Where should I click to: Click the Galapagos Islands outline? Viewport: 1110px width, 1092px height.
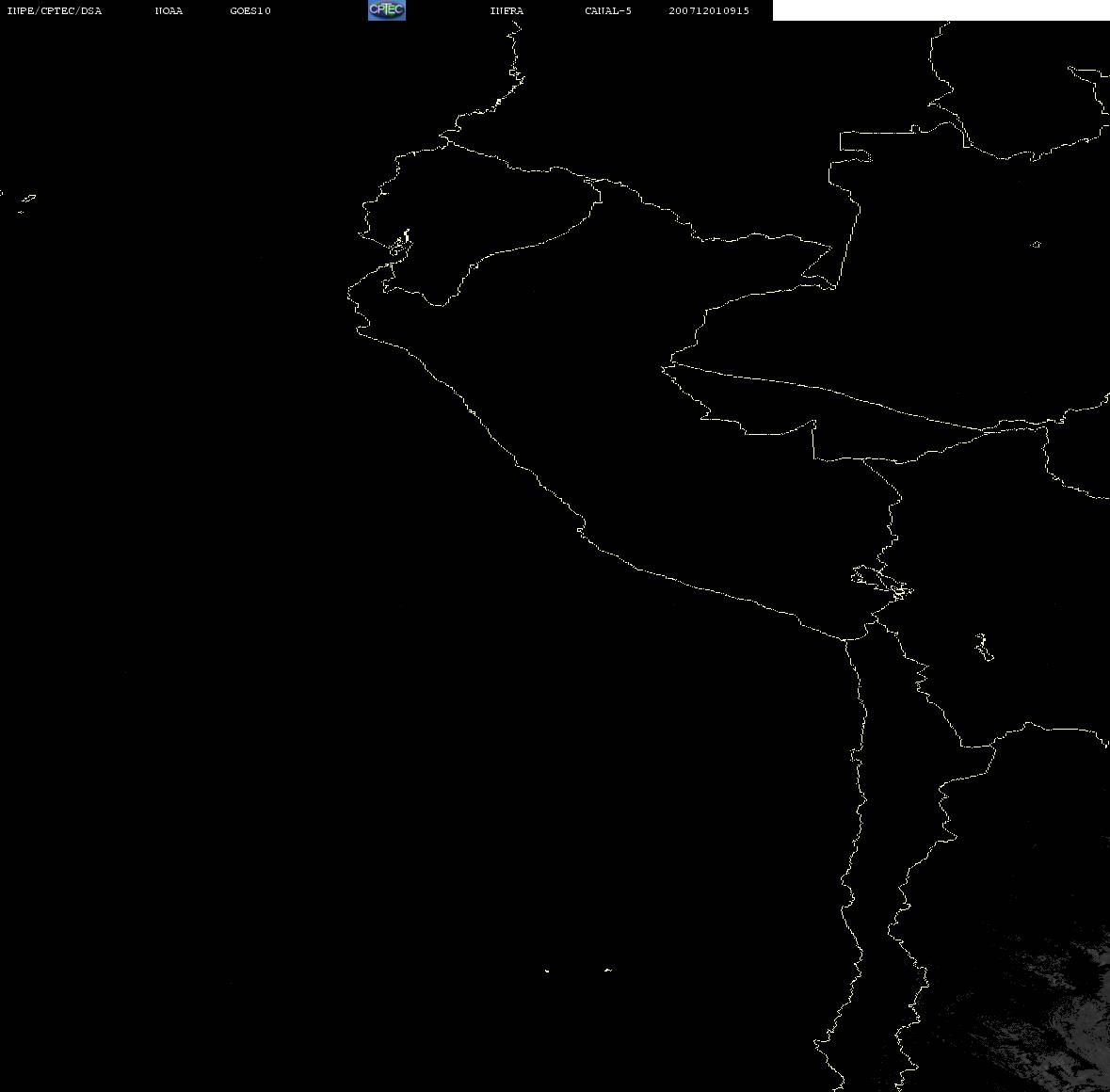pyautogui.click(x=26, y=201)
